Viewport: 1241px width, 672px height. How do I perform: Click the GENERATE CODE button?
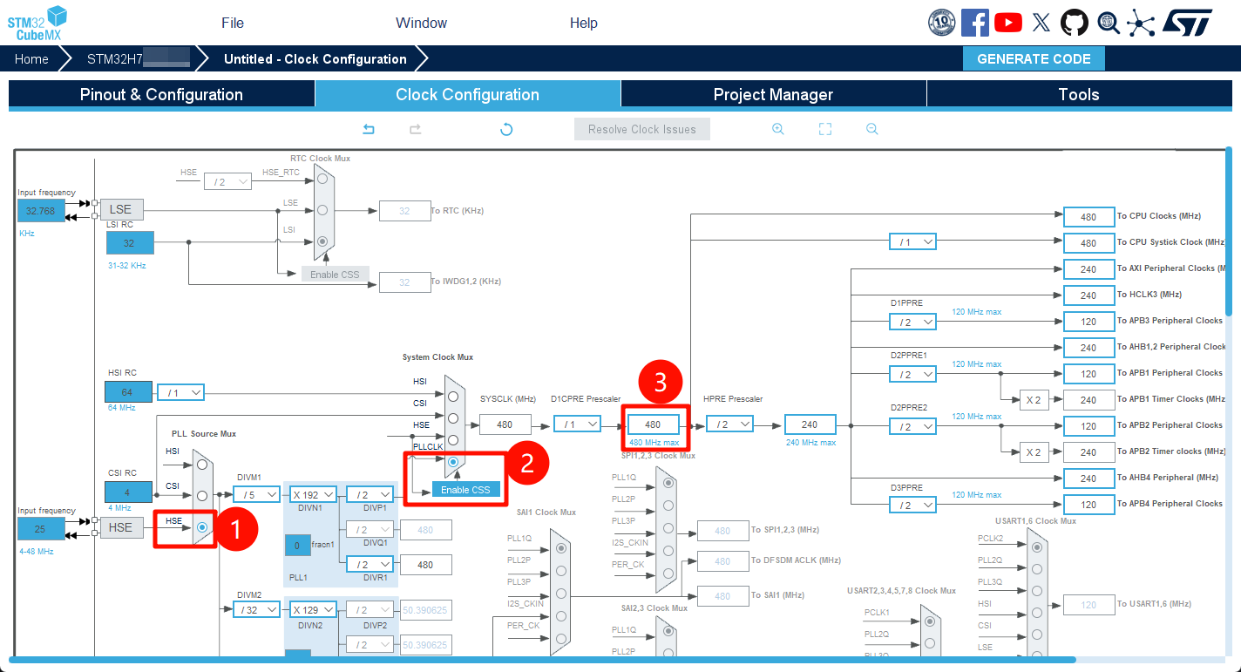coord(1034,59)
